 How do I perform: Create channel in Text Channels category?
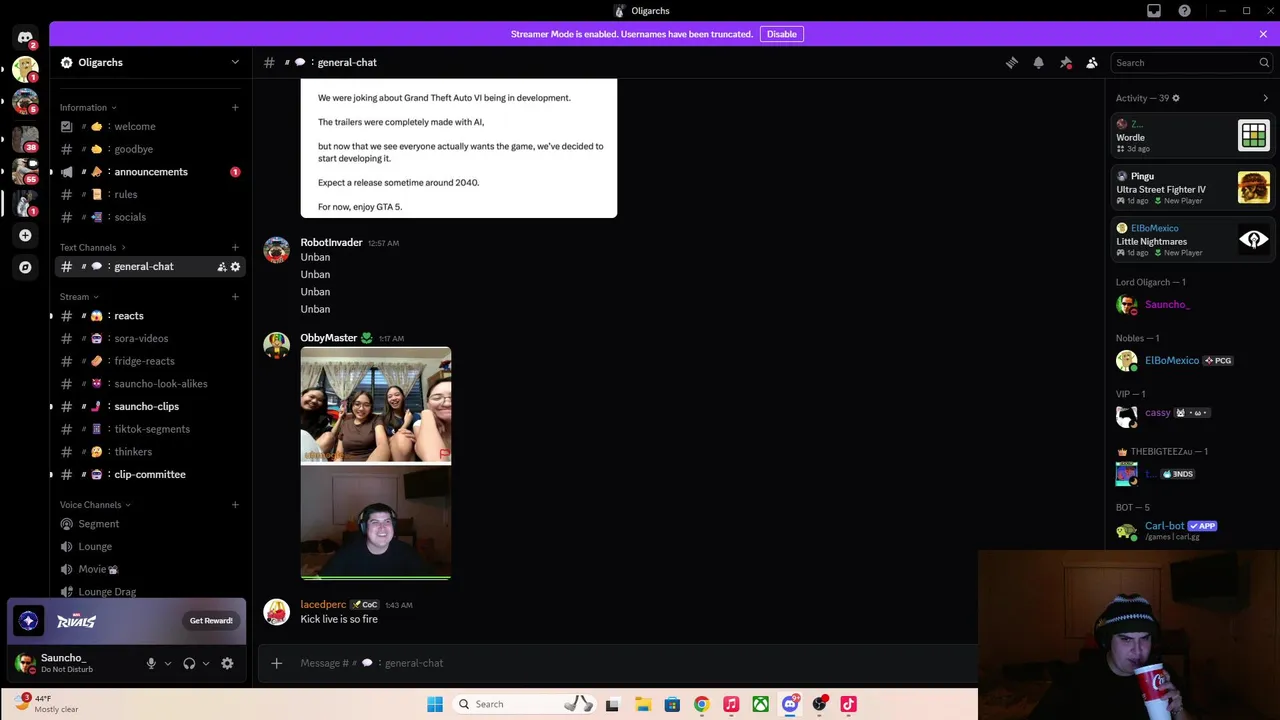click(x=235, y=247)
